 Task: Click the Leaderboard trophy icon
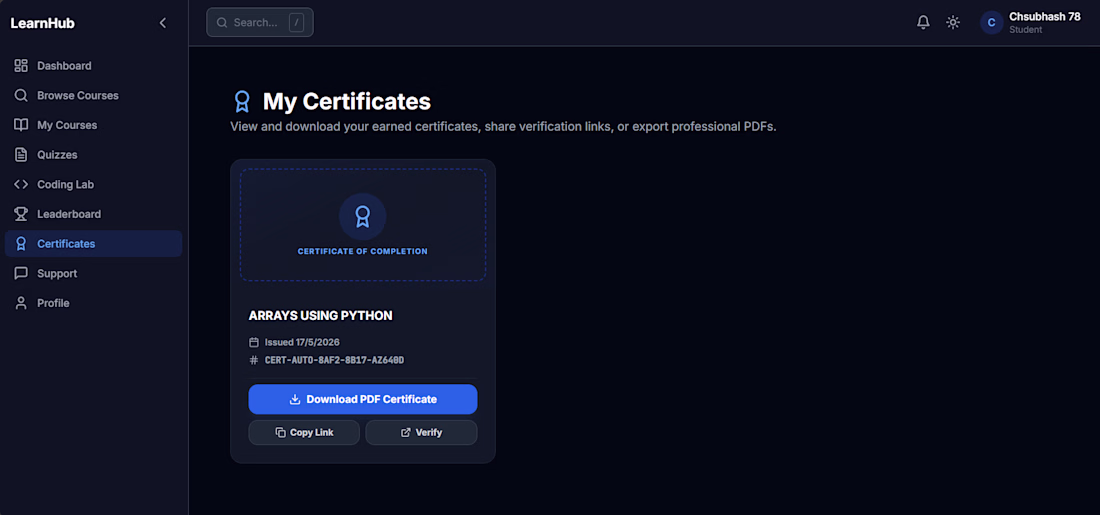tap(21, 214)
